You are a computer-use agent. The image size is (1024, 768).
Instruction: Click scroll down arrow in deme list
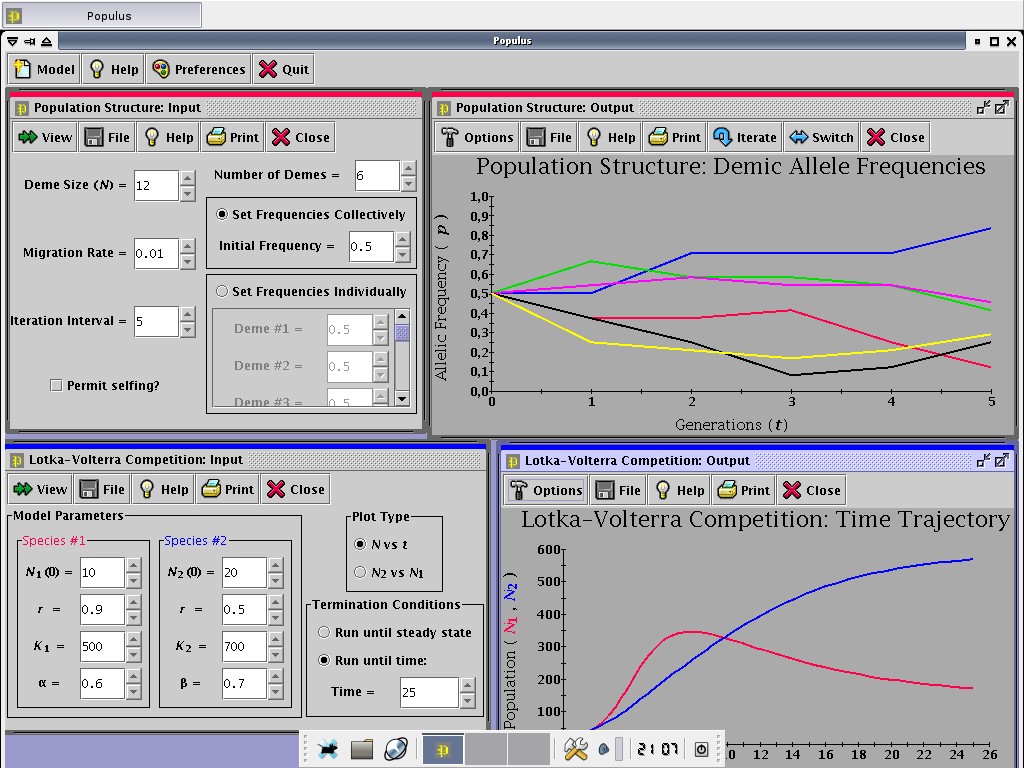(402, 398)
